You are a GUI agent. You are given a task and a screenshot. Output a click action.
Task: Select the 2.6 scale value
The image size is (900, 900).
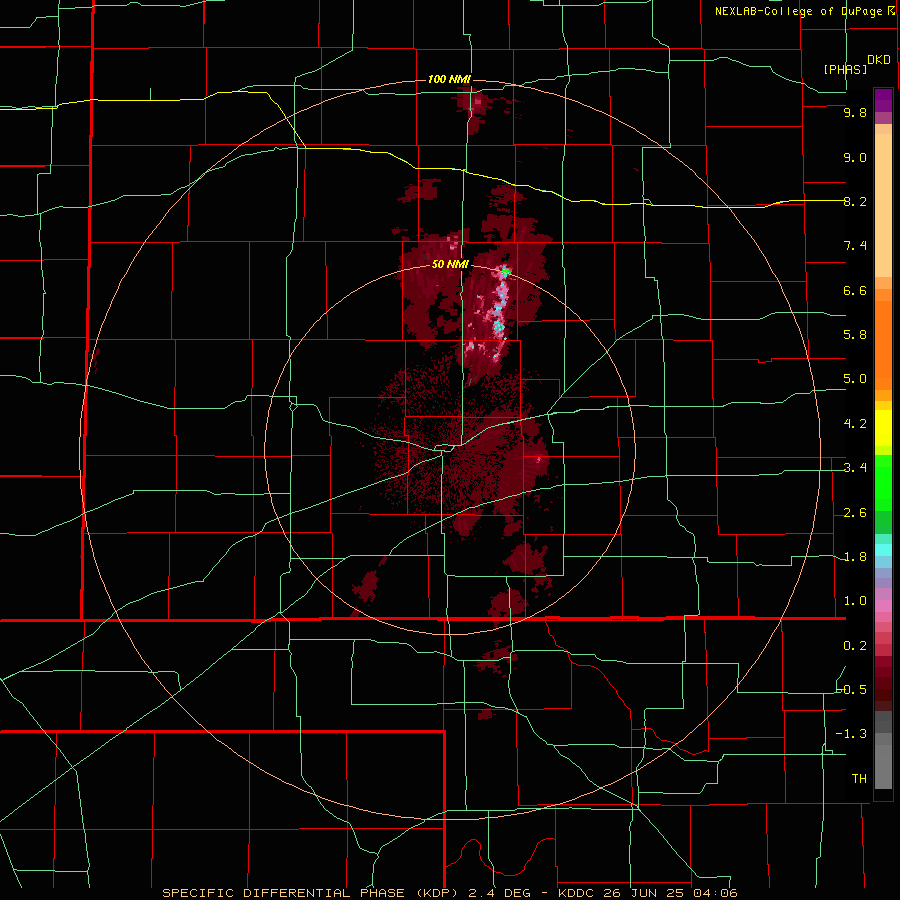click(x=855, y=513)
